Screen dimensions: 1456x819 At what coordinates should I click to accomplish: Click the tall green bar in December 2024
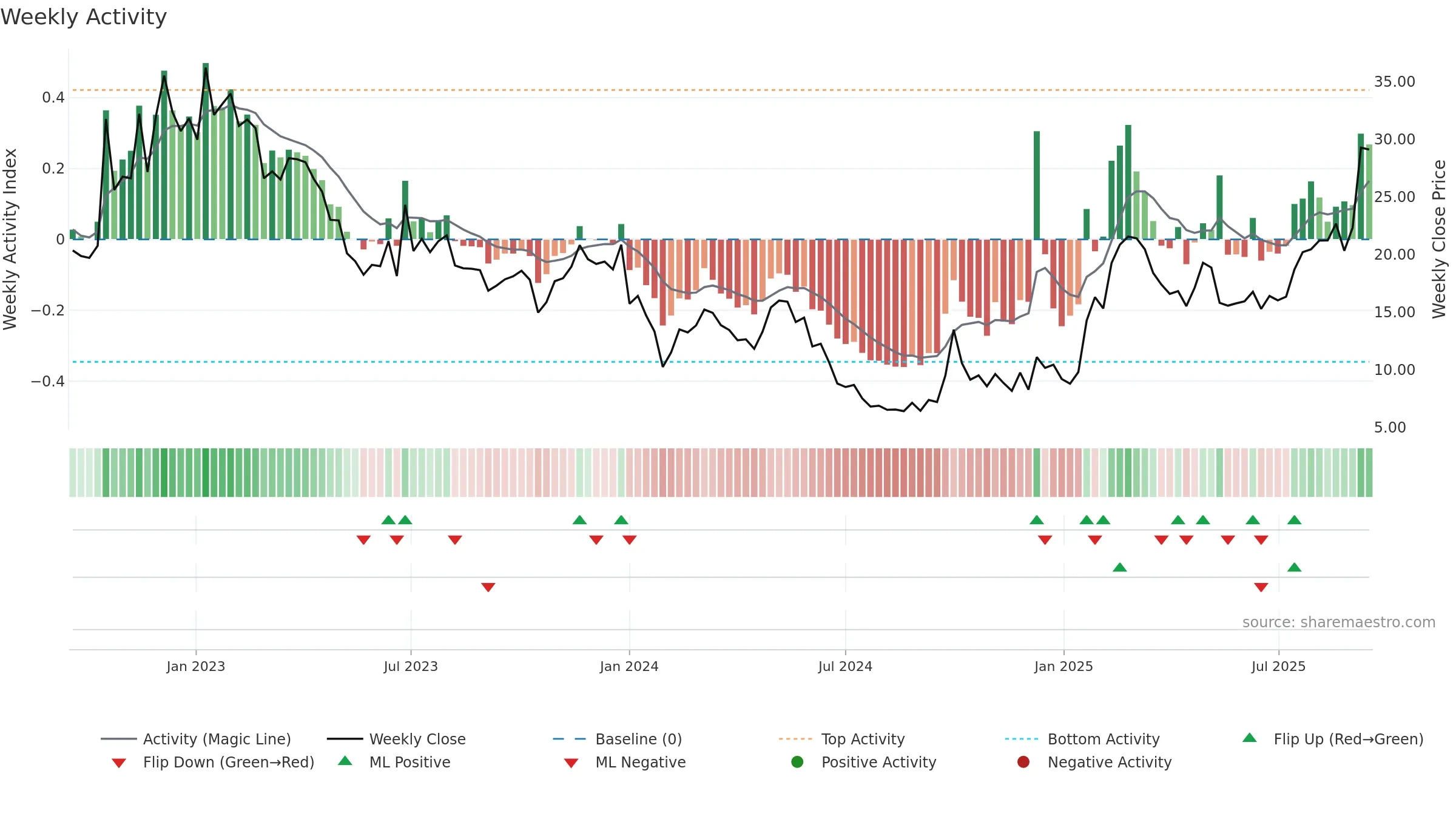1037,185
